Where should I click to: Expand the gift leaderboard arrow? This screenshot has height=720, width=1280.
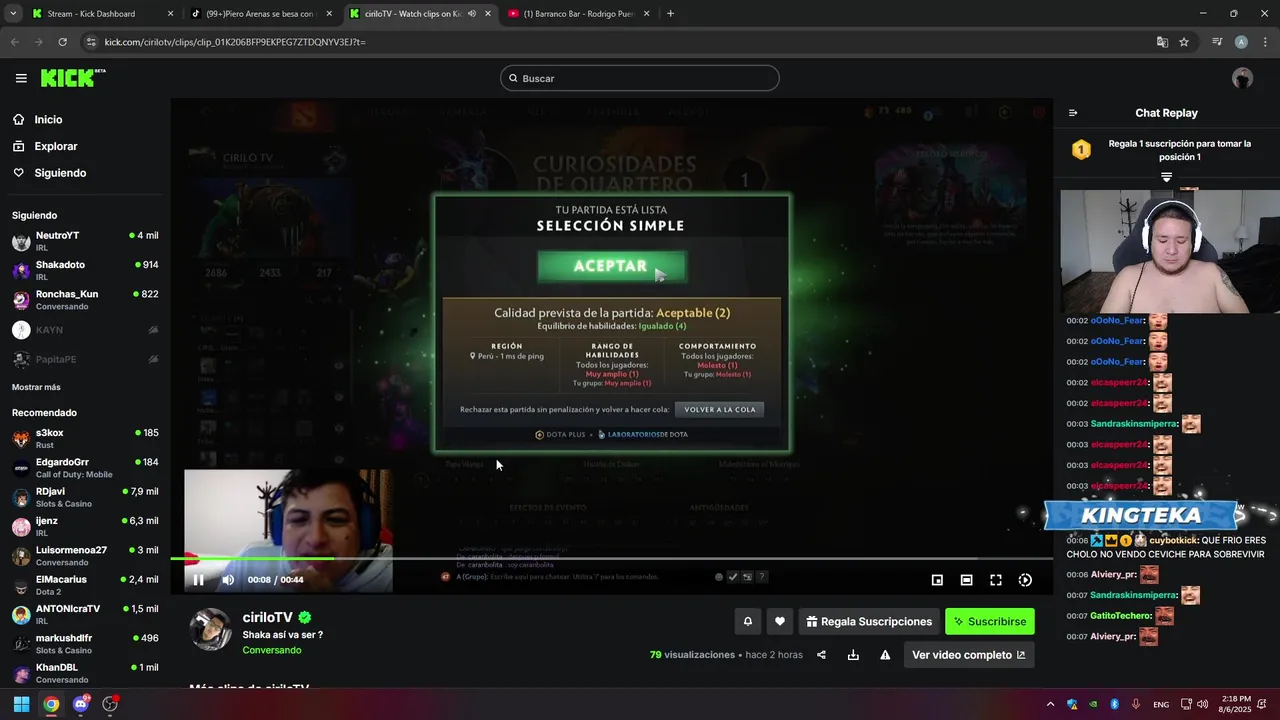tap(1166, 177)
